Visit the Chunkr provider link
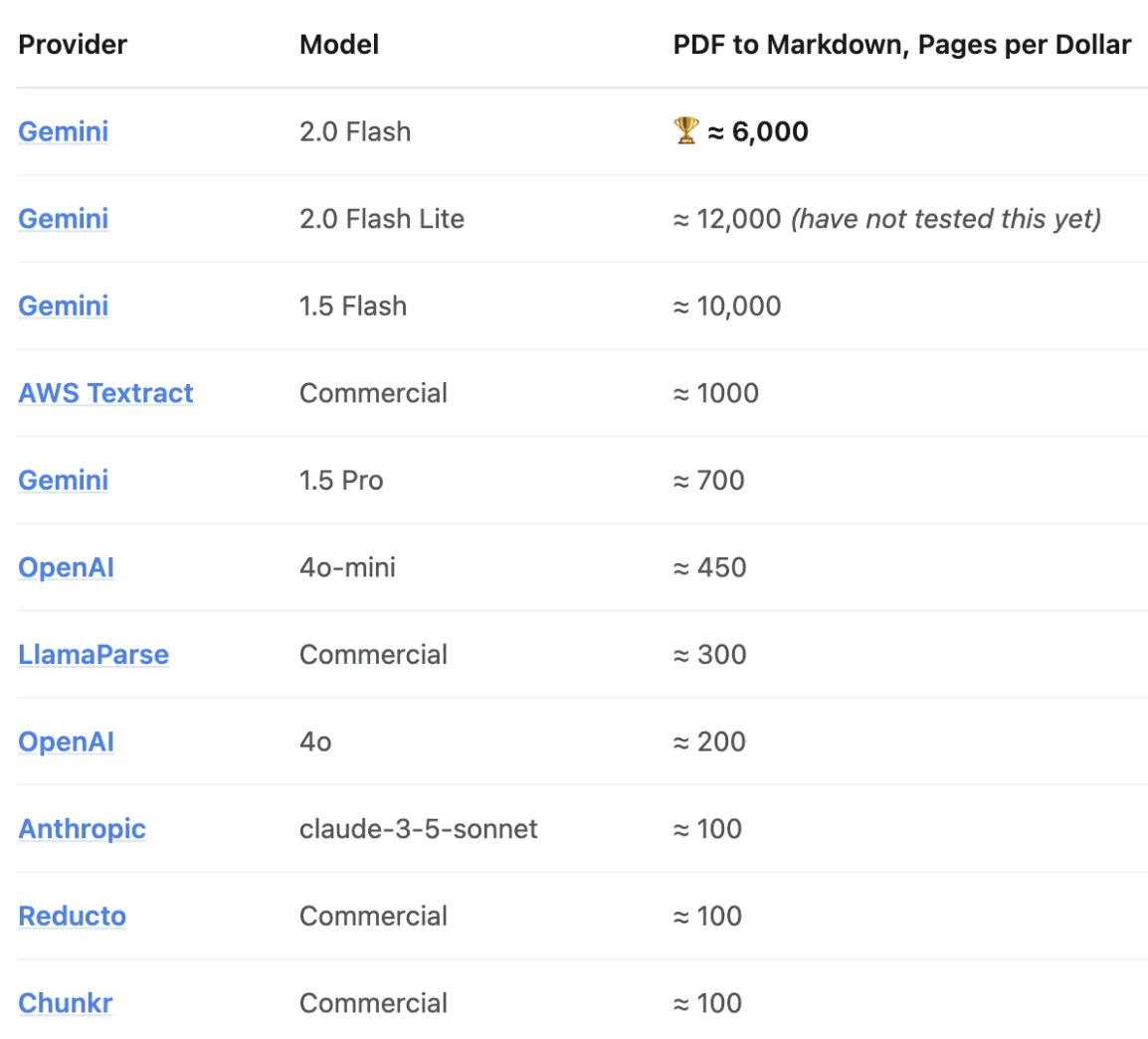 click(66, 1003)
